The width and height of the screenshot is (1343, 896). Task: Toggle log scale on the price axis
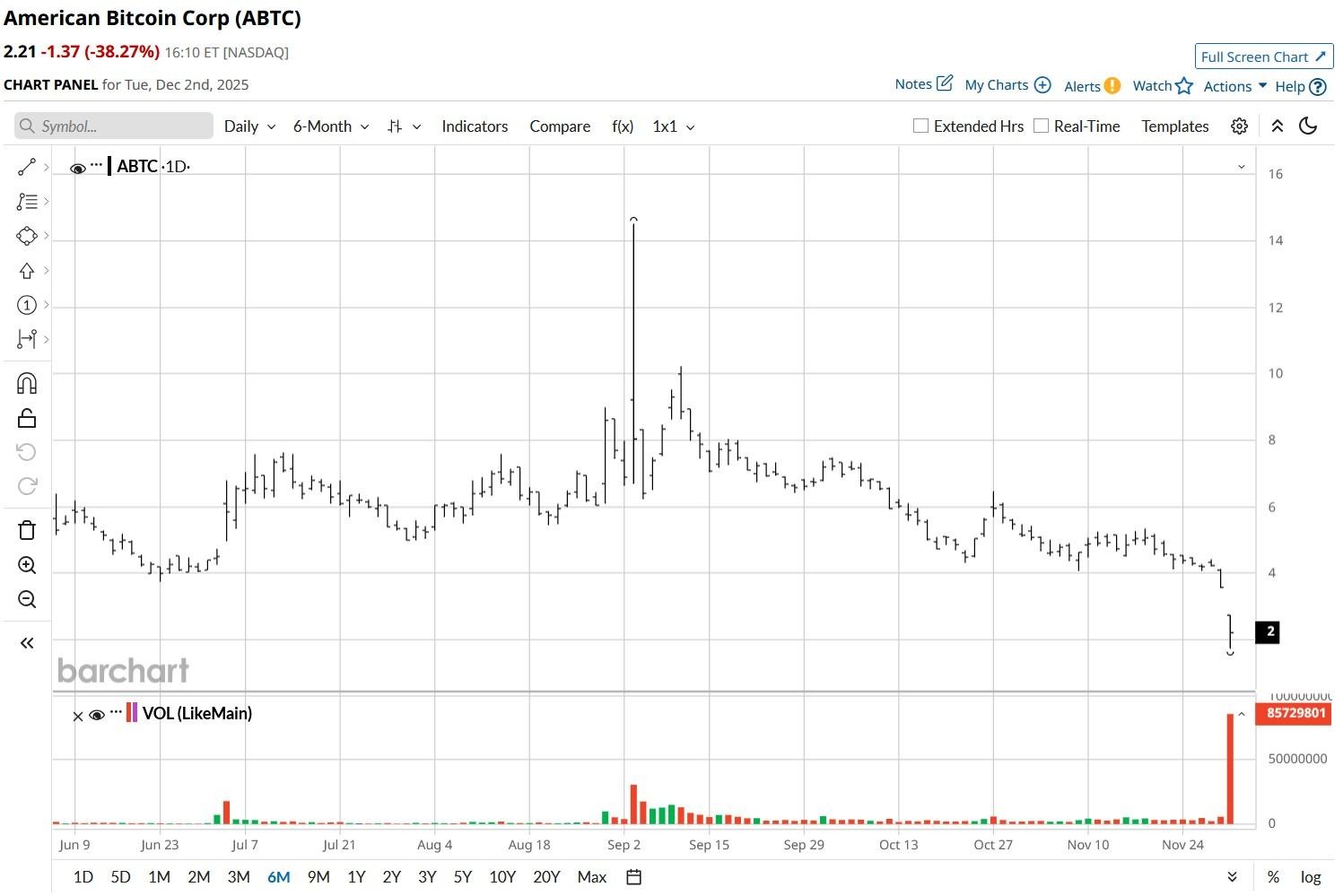1311,877
